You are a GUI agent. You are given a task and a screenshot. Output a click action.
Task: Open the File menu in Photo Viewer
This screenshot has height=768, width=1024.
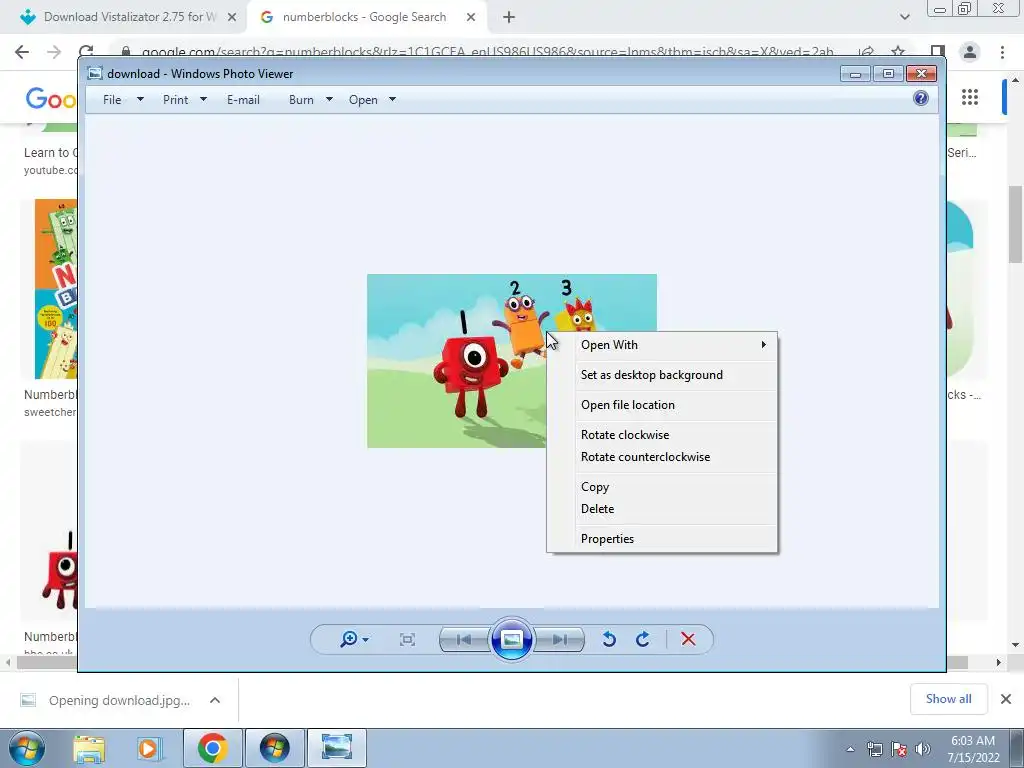[x=112, y=100]
